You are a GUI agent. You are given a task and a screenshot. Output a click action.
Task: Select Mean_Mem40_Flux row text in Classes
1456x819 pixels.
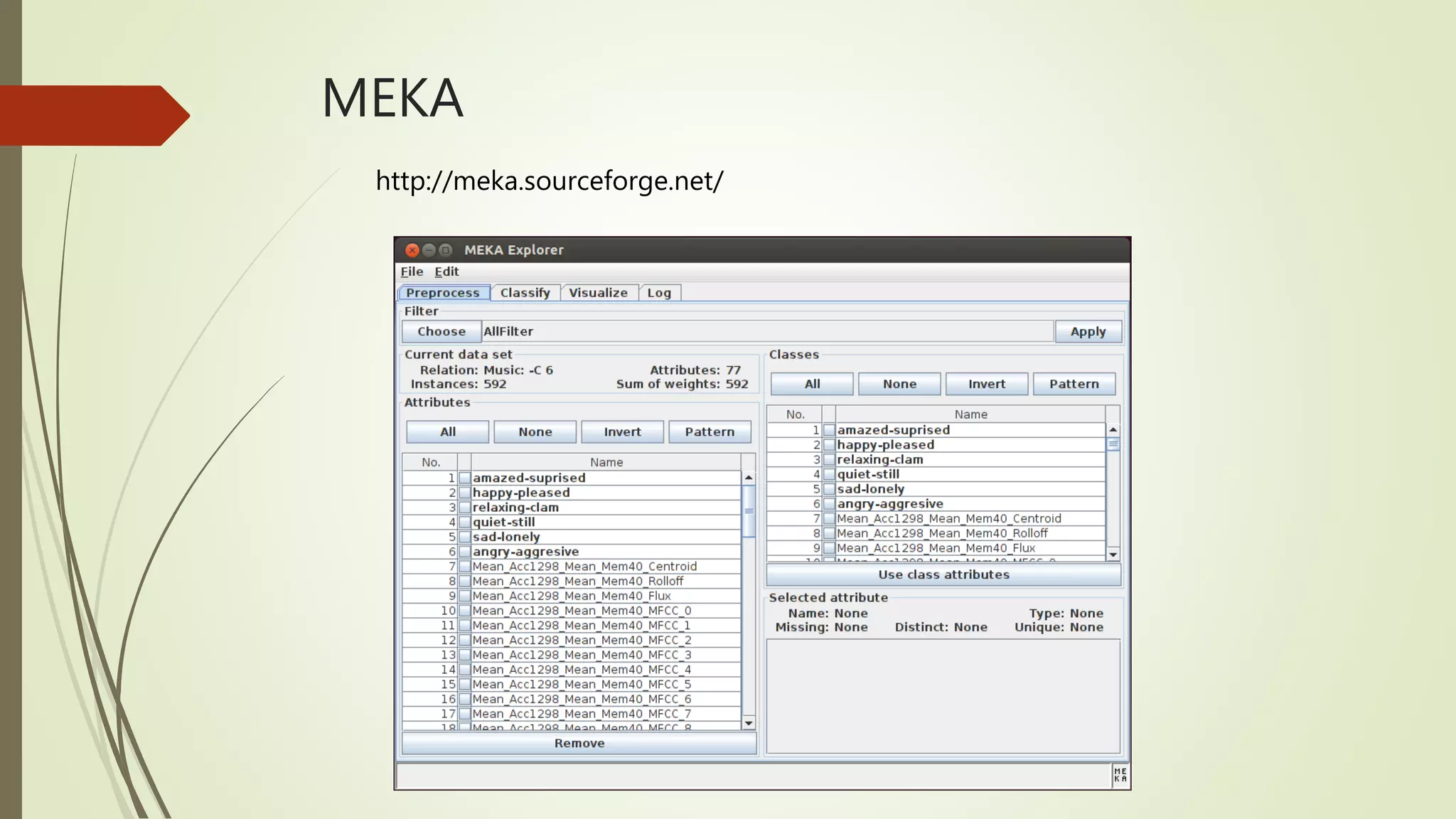[x=936, y=548]
